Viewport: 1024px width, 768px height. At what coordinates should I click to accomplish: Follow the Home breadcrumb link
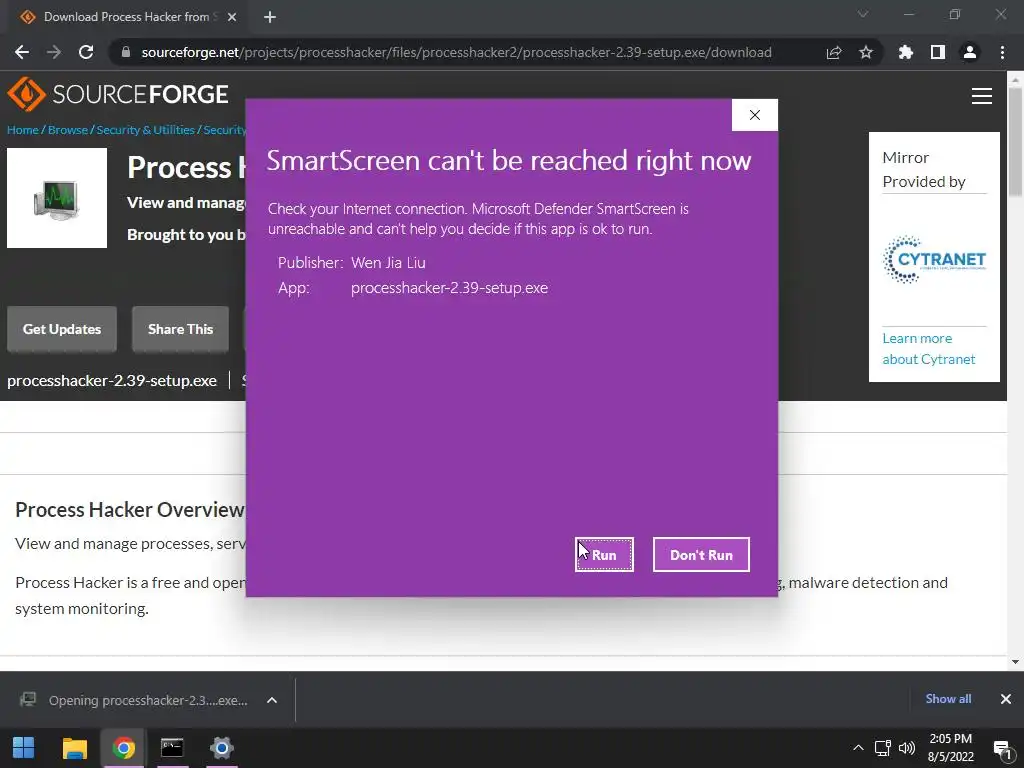pyautogui.click(x=23, y=129)
